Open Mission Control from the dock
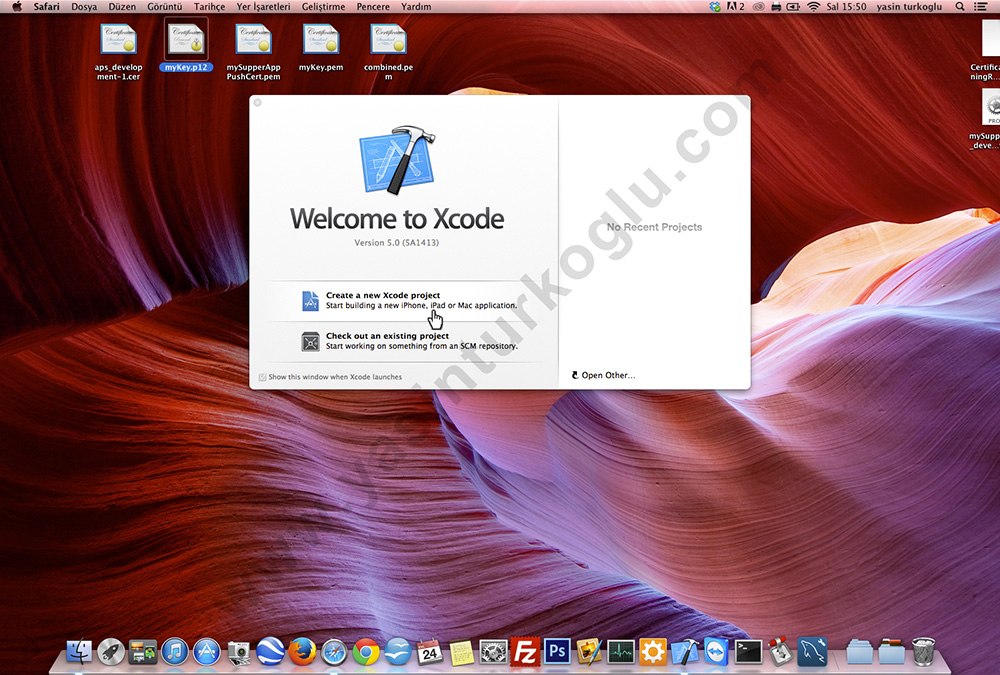Image resolution: width=1000 pixels, height=675 pixels. pyautogui.click(x=143, y=651)
